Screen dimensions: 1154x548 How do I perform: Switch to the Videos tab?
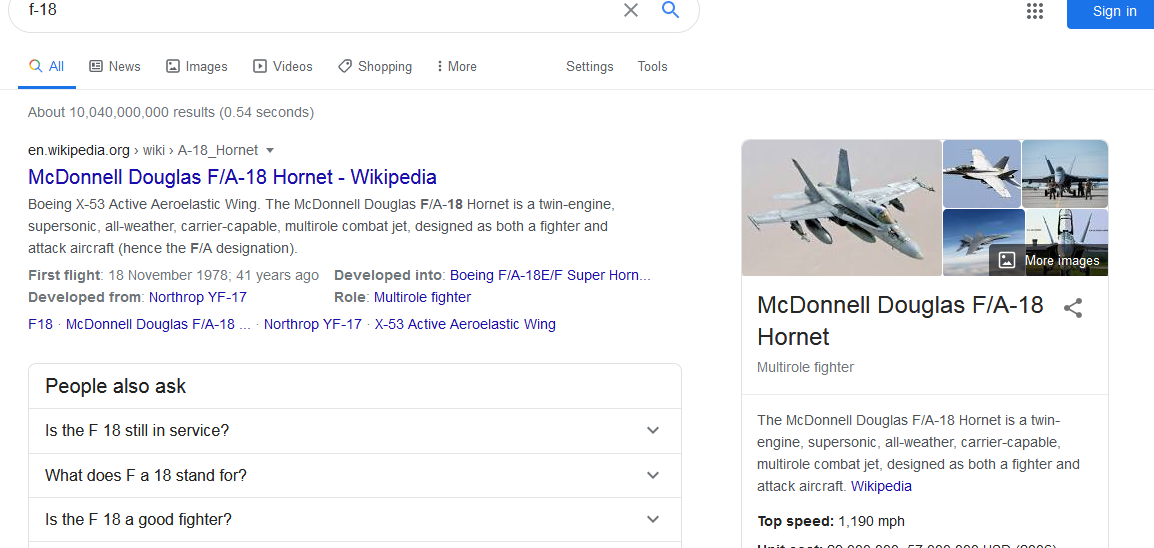click(283, 66)
